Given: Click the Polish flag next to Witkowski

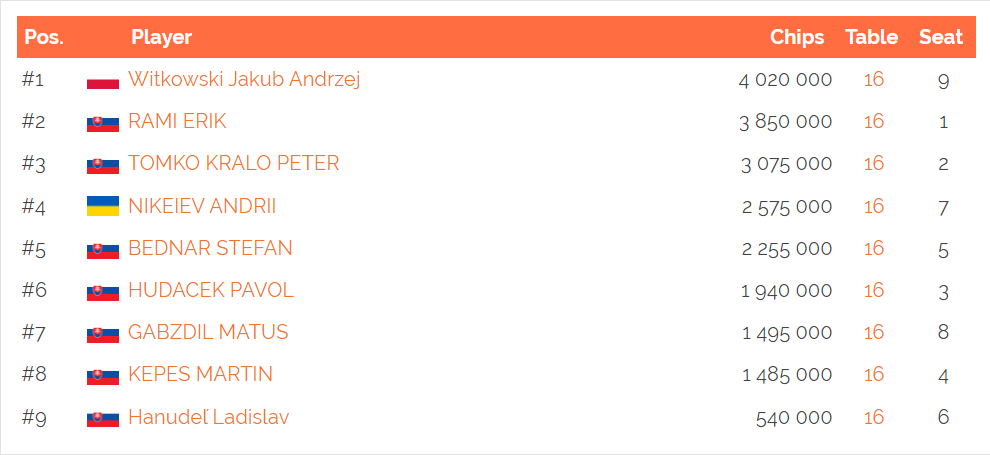Looking at the screenshot, I should [x=103, y=80].
